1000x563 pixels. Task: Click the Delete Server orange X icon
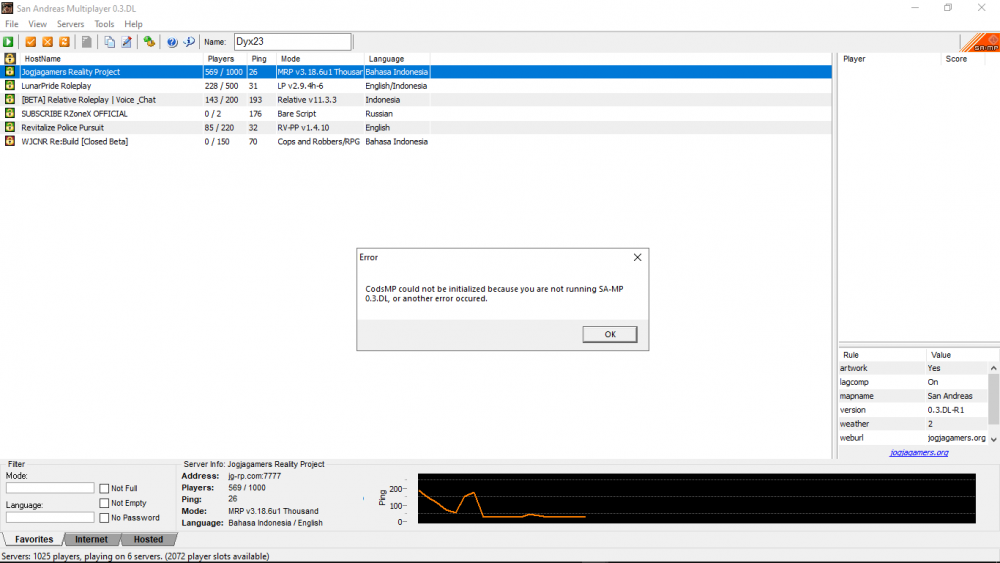click(47, 41)
